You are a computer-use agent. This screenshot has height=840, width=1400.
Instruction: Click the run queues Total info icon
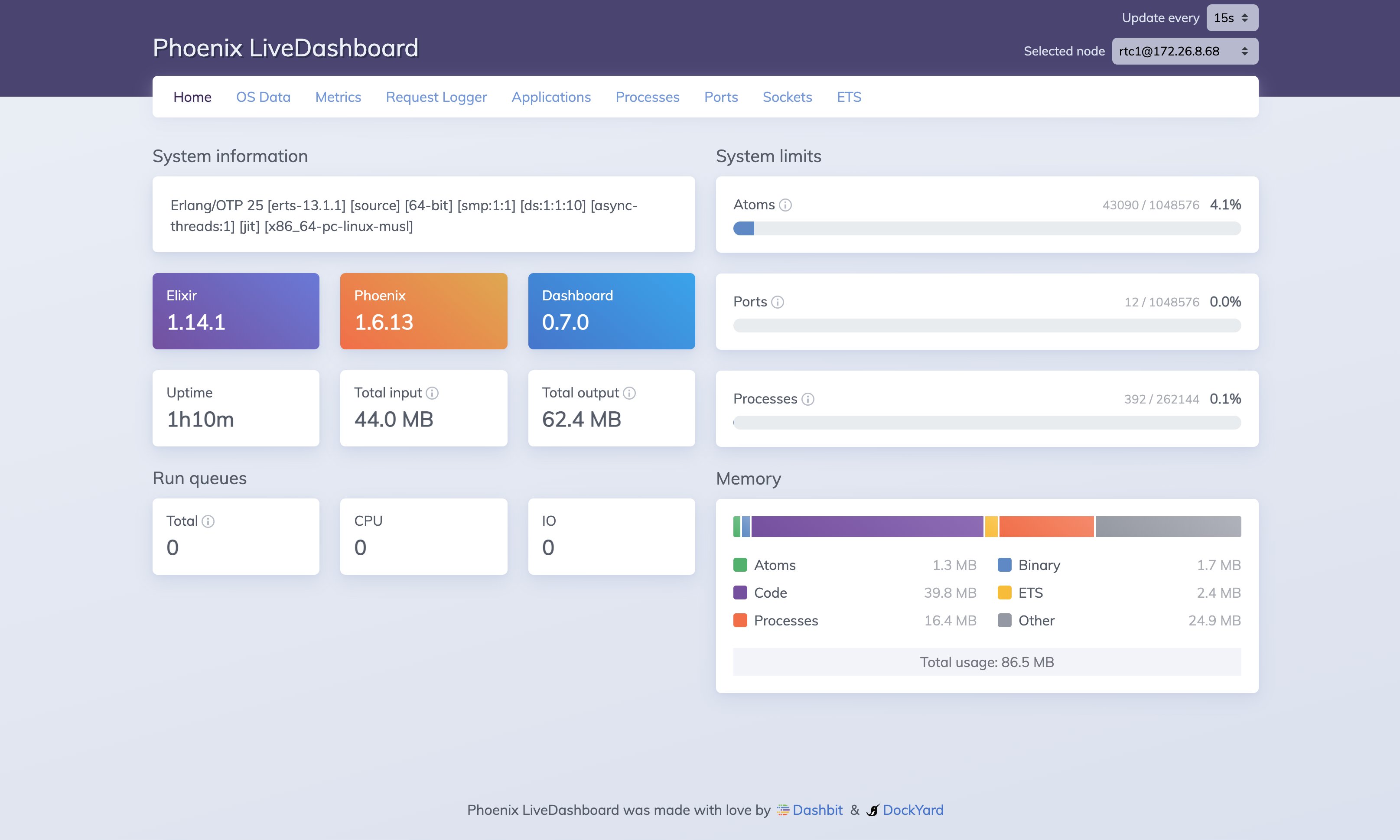pos(208,521)
